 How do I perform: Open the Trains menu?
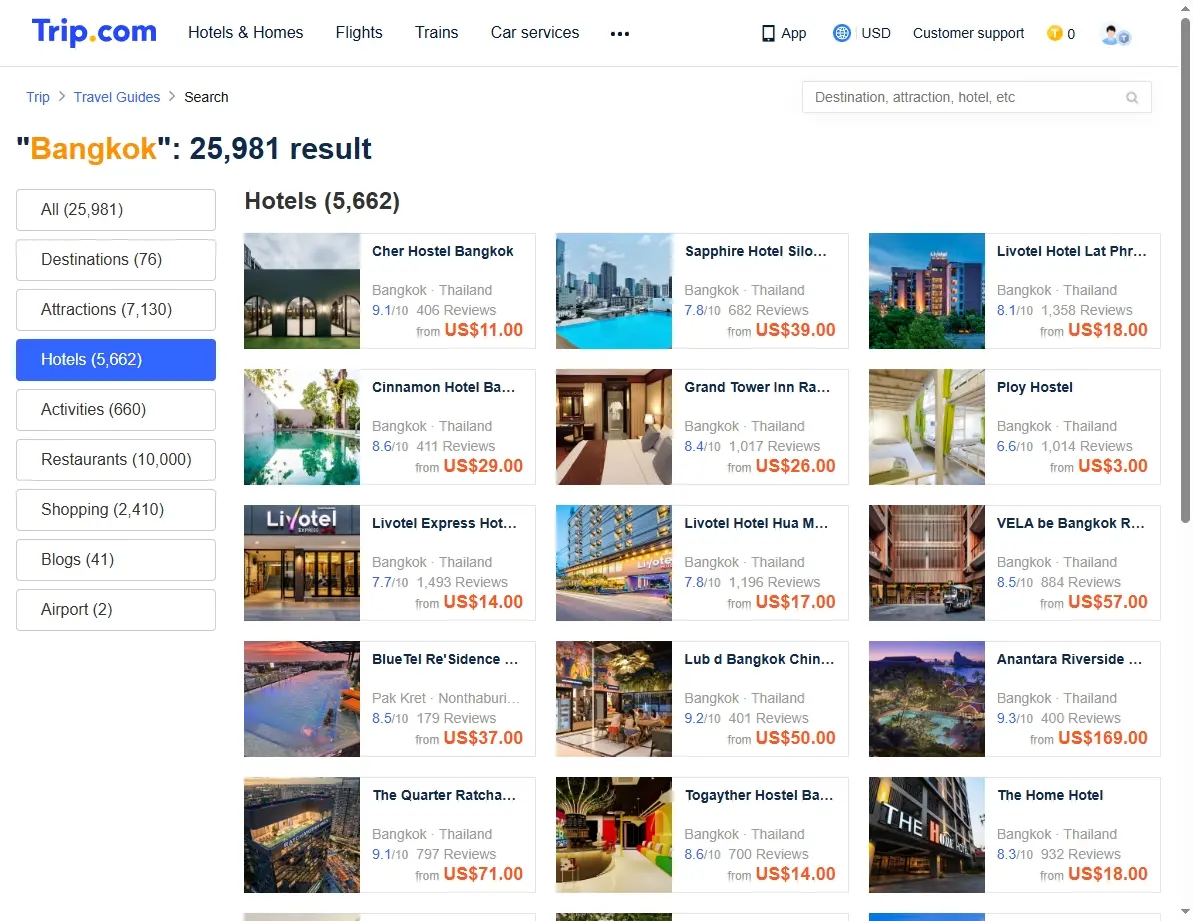437,33
